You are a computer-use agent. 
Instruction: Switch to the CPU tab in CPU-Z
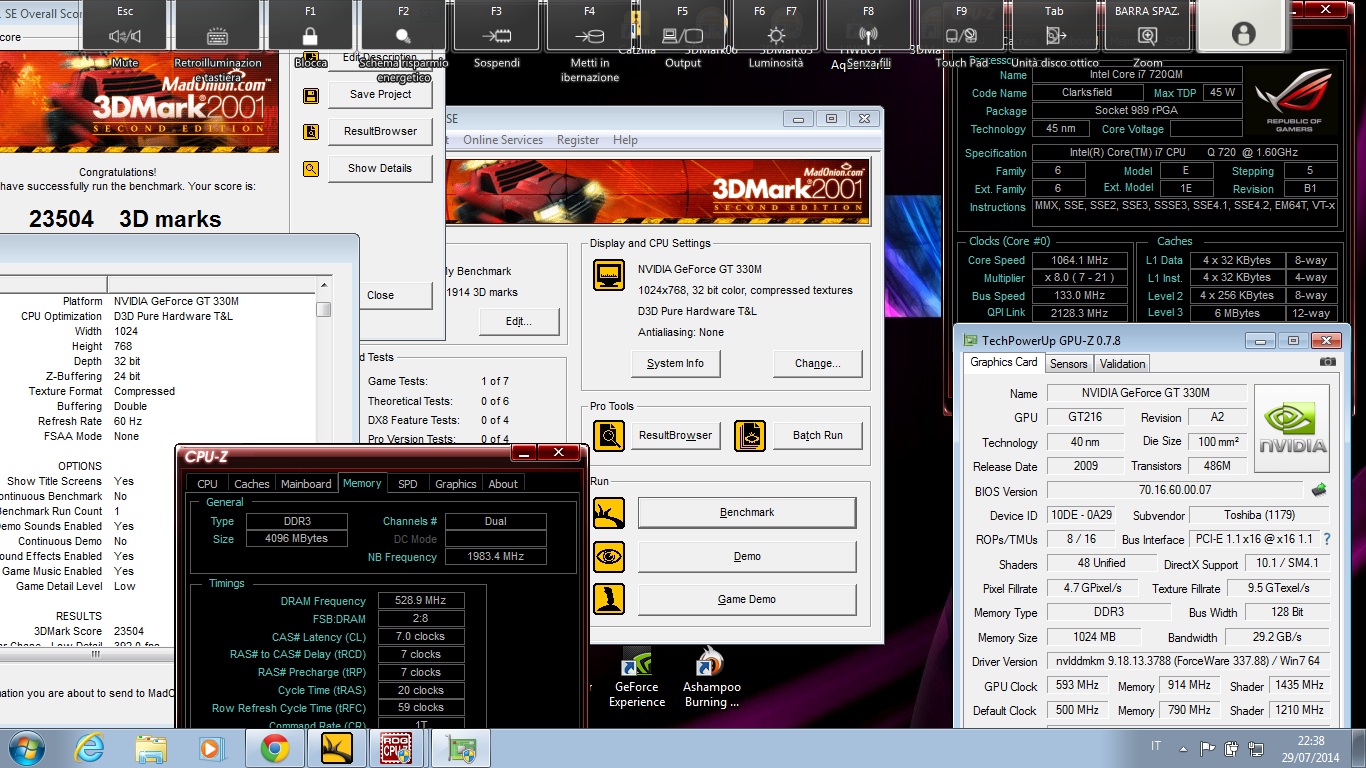(x=207, y=483)
